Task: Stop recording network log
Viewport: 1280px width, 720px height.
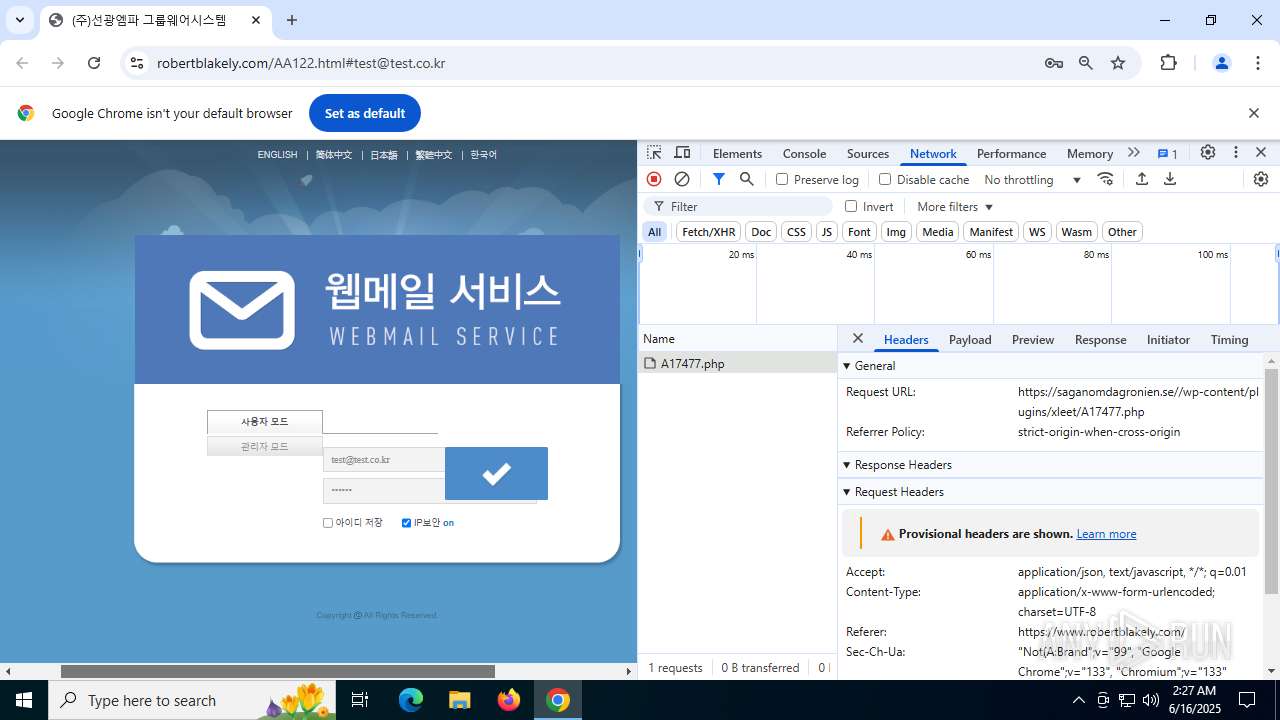Action: [x=654, y=179]
